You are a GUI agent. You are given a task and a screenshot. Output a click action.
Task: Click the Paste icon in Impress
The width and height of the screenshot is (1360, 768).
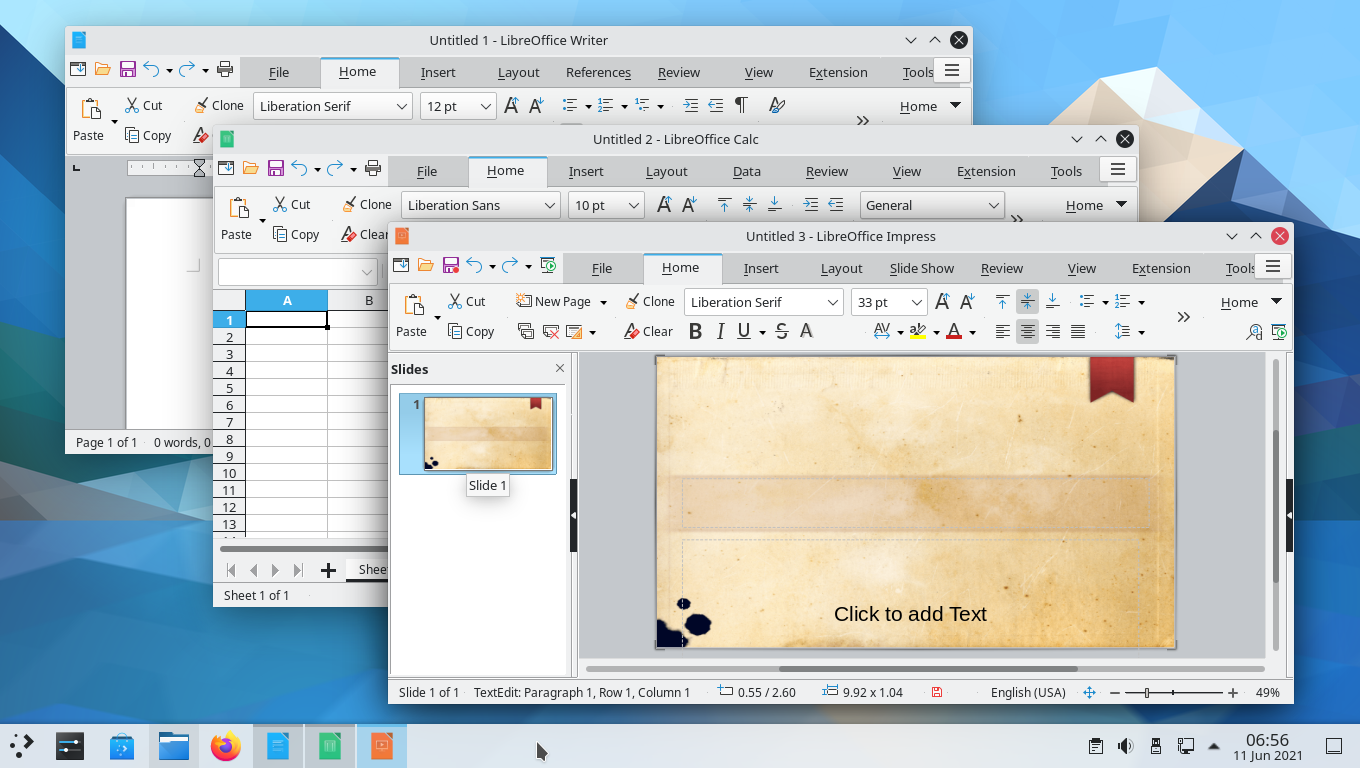[x=412, y=305]
